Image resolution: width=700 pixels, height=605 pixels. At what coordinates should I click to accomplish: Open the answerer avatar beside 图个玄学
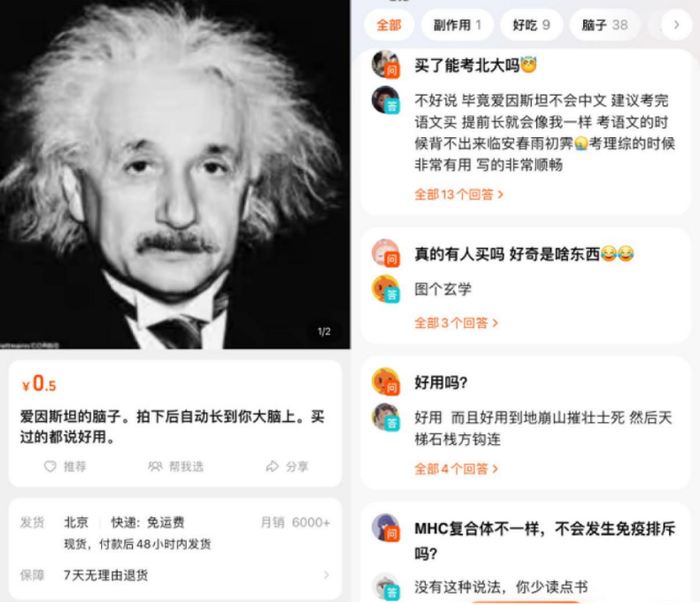[385, 289]
